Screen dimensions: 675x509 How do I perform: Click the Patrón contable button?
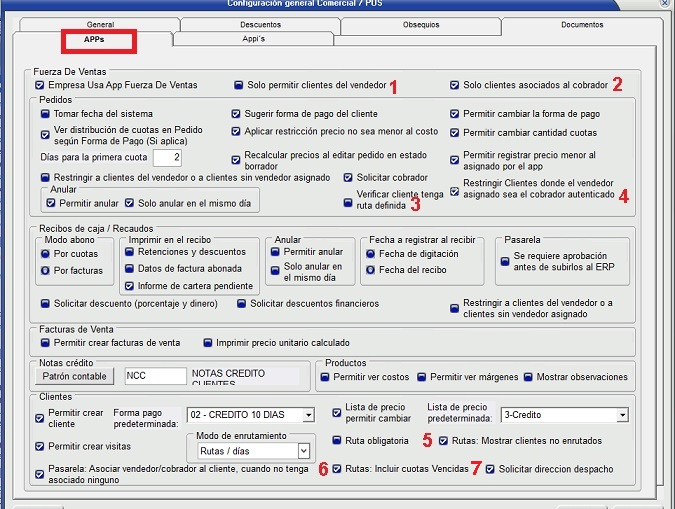point(77,377)
